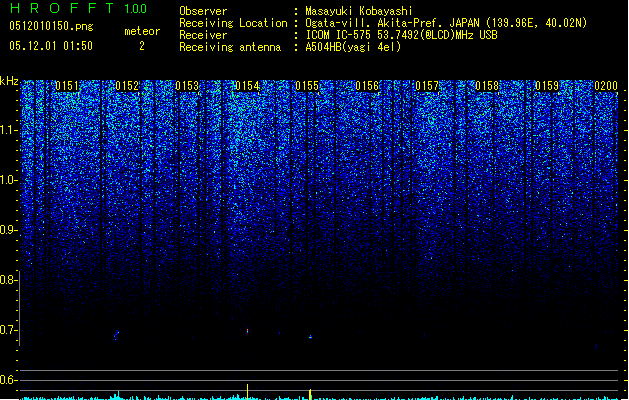The image size is (629, 400).
Task: Click the 0156 time marker
Action: pos(367,86)
